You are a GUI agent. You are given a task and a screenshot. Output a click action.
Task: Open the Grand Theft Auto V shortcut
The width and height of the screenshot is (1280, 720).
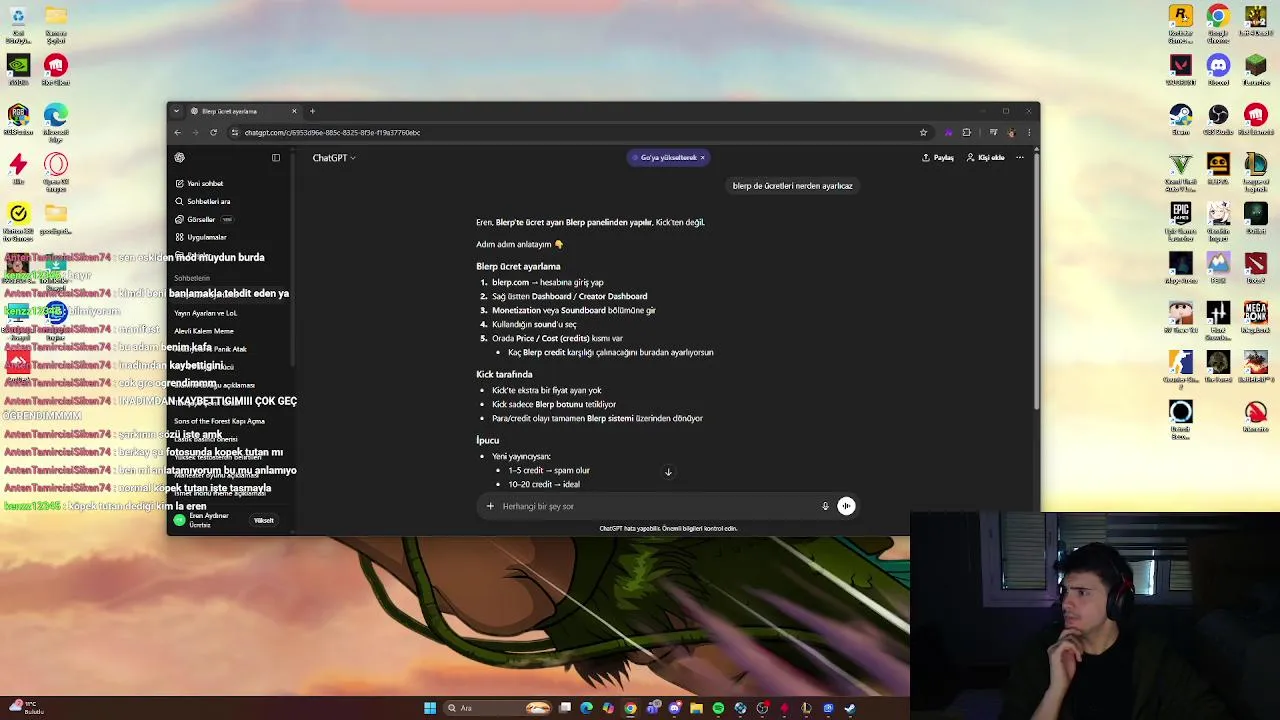pos(1181,172)
